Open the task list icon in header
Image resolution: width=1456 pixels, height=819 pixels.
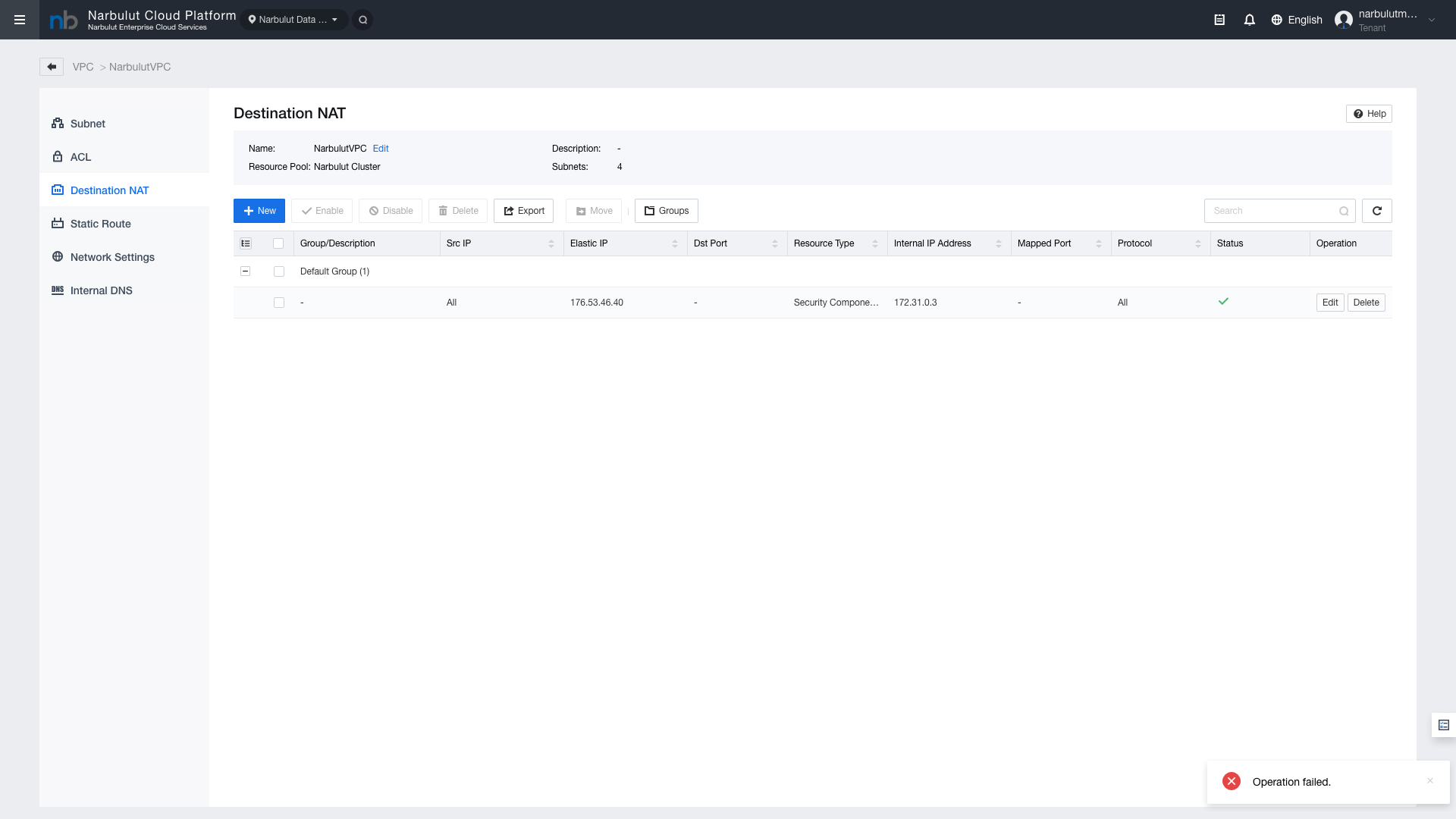click(1219, 20)
